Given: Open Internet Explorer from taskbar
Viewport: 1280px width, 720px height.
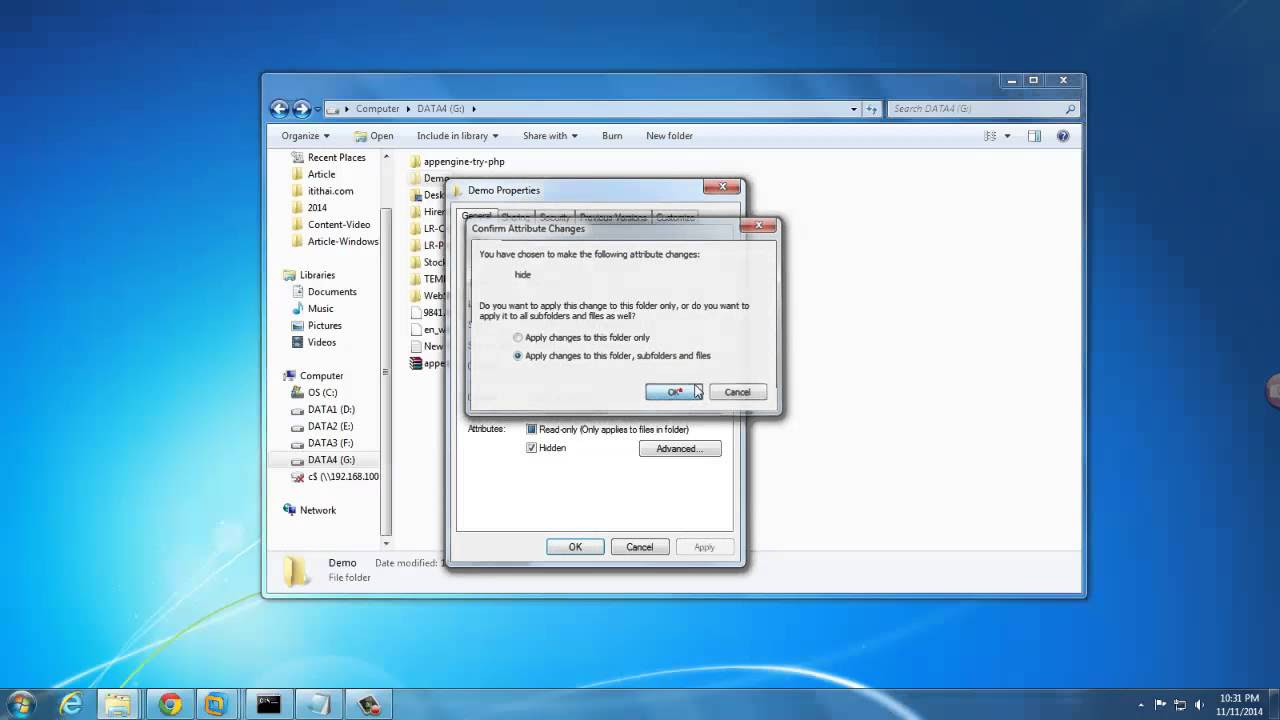Looking at the screenshot, I should (71, 704).
